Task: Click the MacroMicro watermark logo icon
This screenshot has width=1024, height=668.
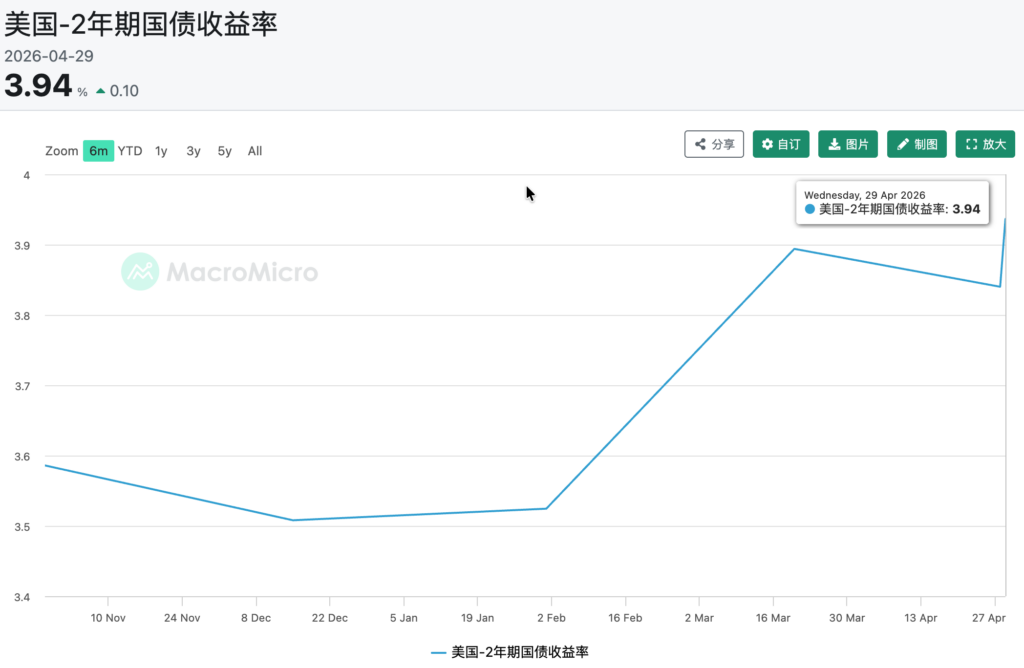Action: [140, 272]
